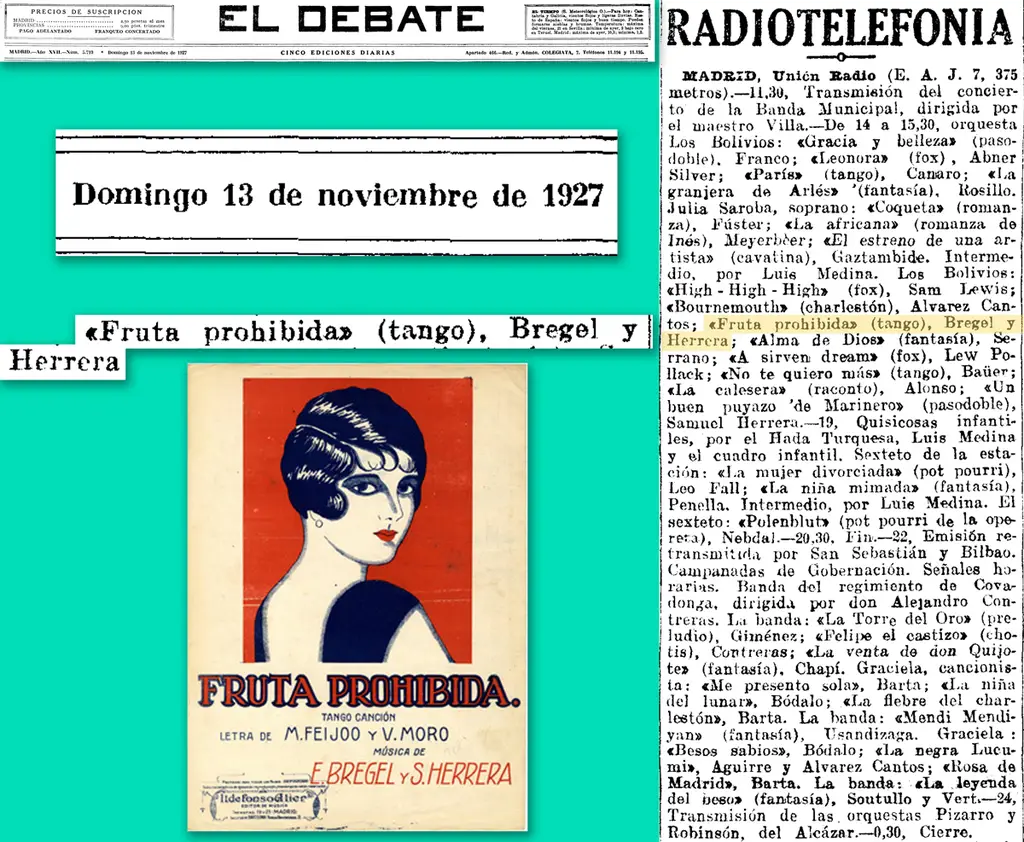Click the final word "Cierre"
Viewport: 1024px width, 842px height.
pos(944,832)
